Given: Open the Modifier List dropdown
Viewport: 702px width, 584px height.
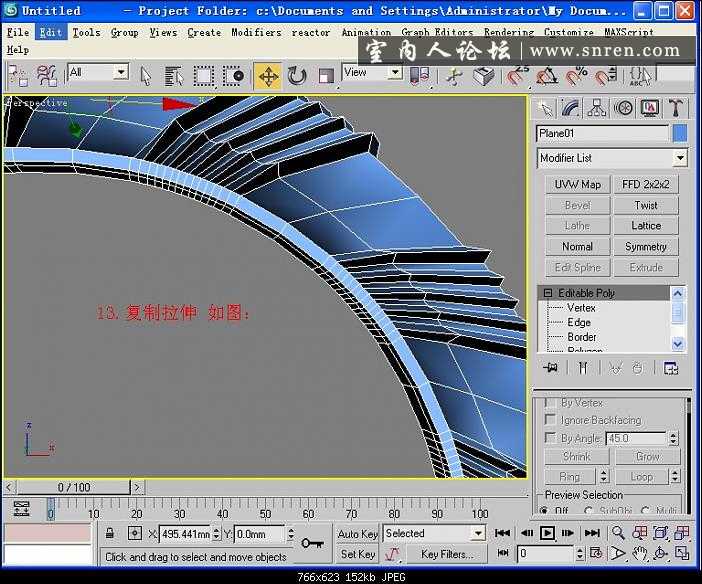Looking at the screenshot, I should pyautogui.click(x=680, y=158).
